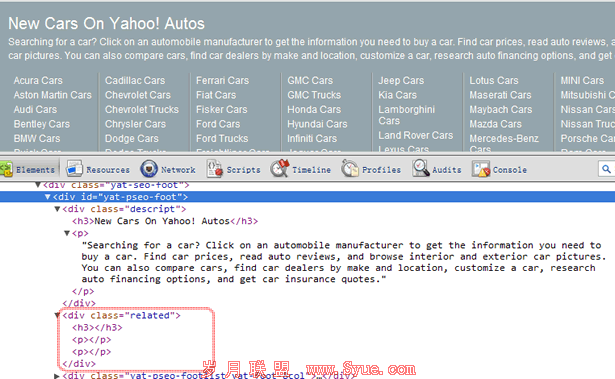Switch to the Profiles tab label
The image size is (615, 379).
(x=381, y=170)
